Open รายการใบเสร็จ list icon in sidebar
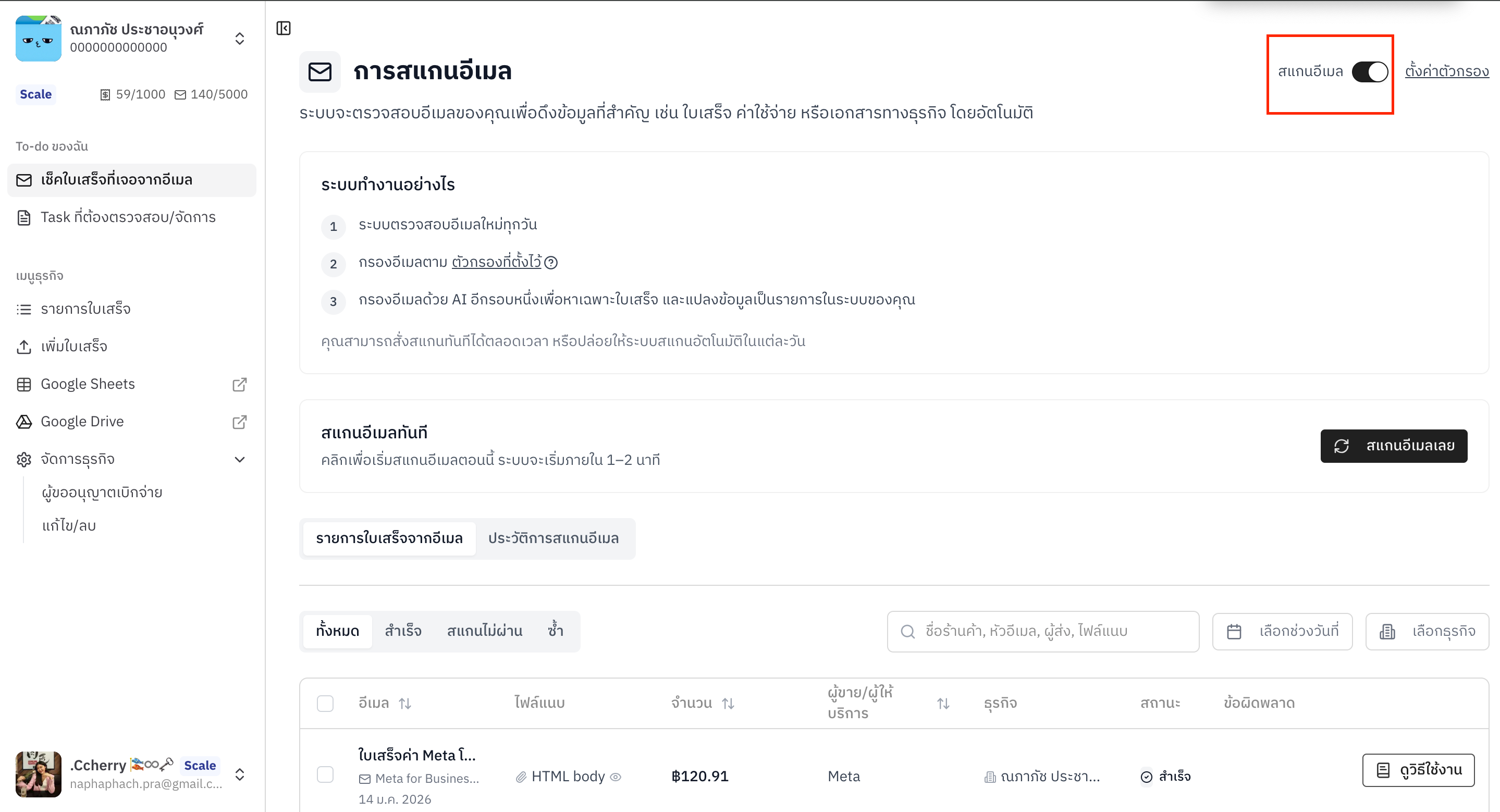The width and height of the screenshot is (1500, 812). (23, 309)
